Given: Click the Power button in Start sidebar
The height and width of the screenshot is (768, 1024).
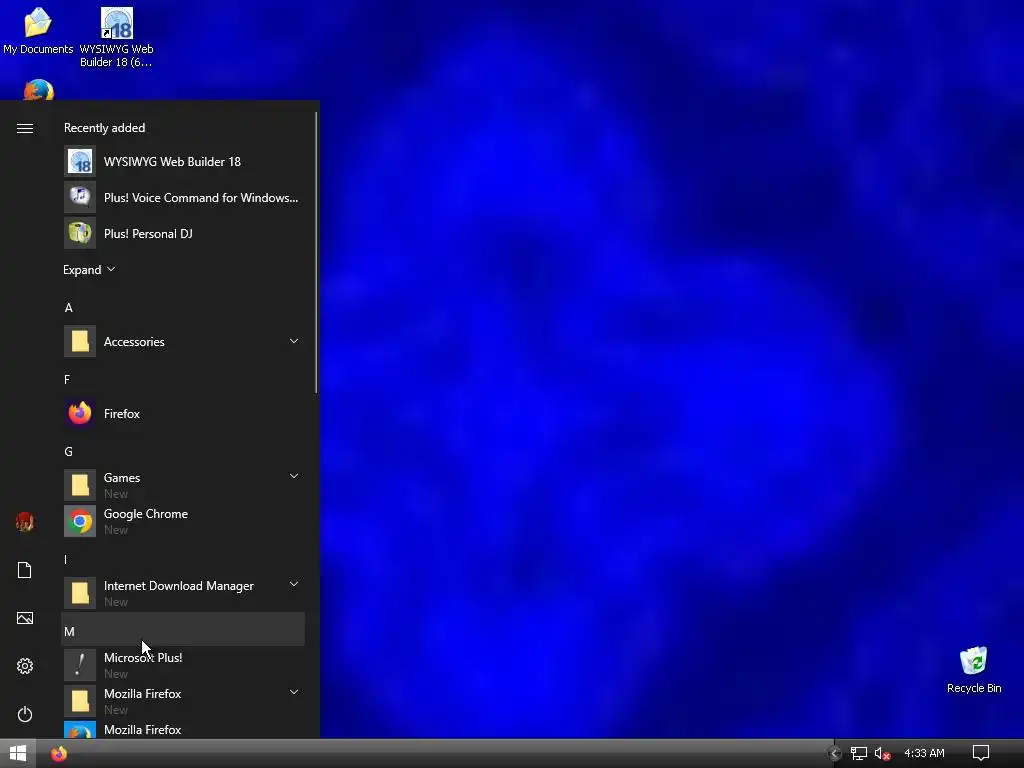Looking at the screenshot, I should tap(25, 714).
